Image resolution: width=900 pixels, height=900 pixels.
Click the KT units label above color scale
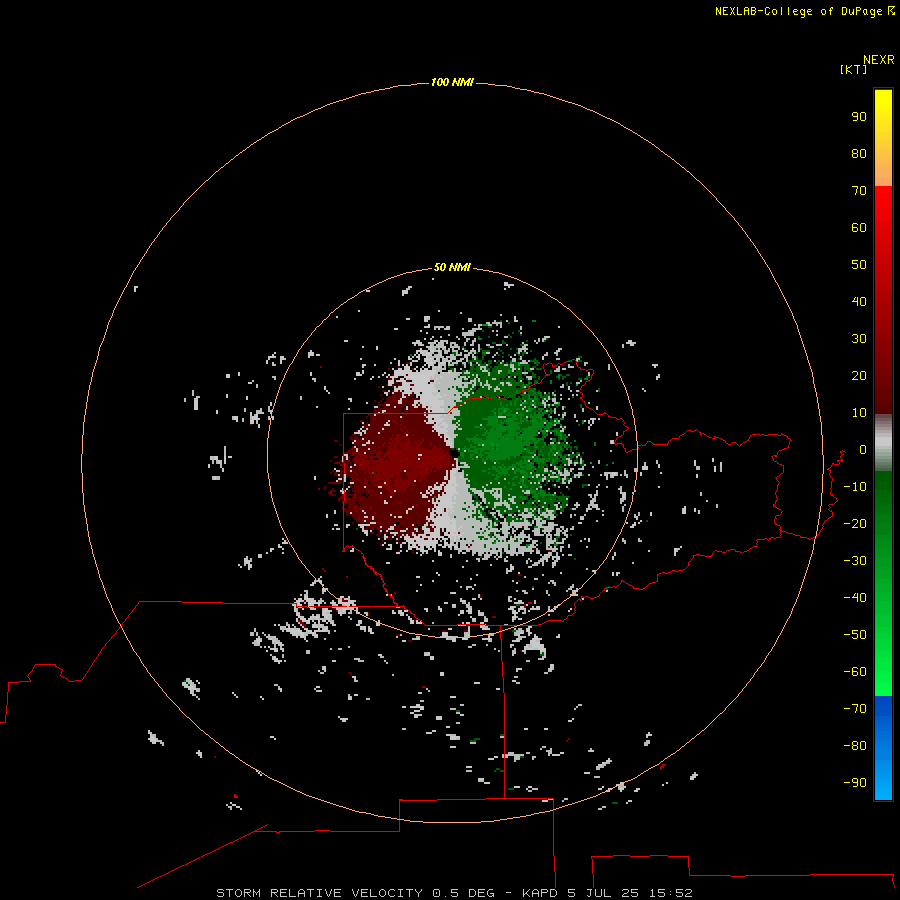tap(853, 69)
